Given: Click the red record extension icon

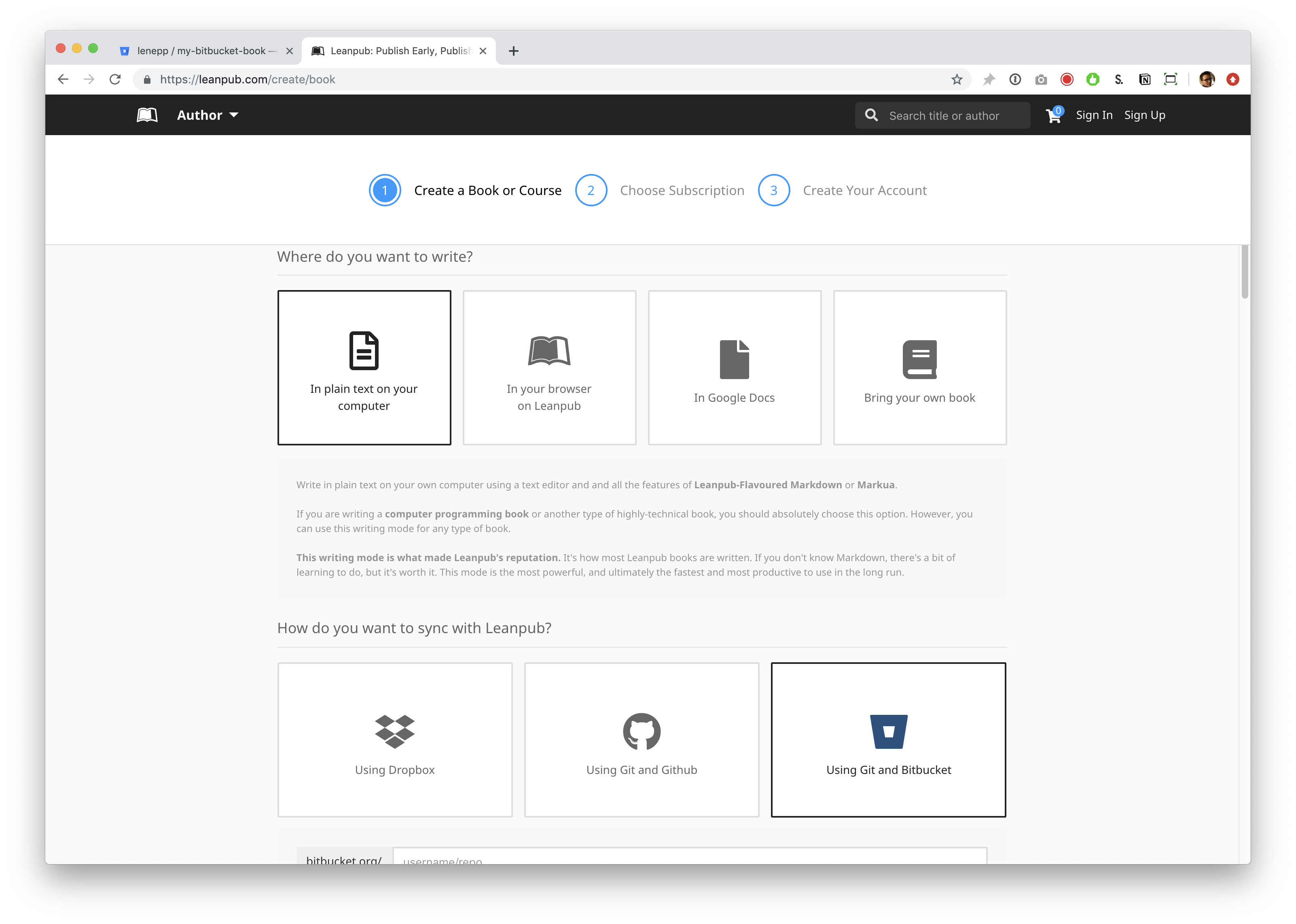Looking at the screenshot, I should pos(1067,80).
